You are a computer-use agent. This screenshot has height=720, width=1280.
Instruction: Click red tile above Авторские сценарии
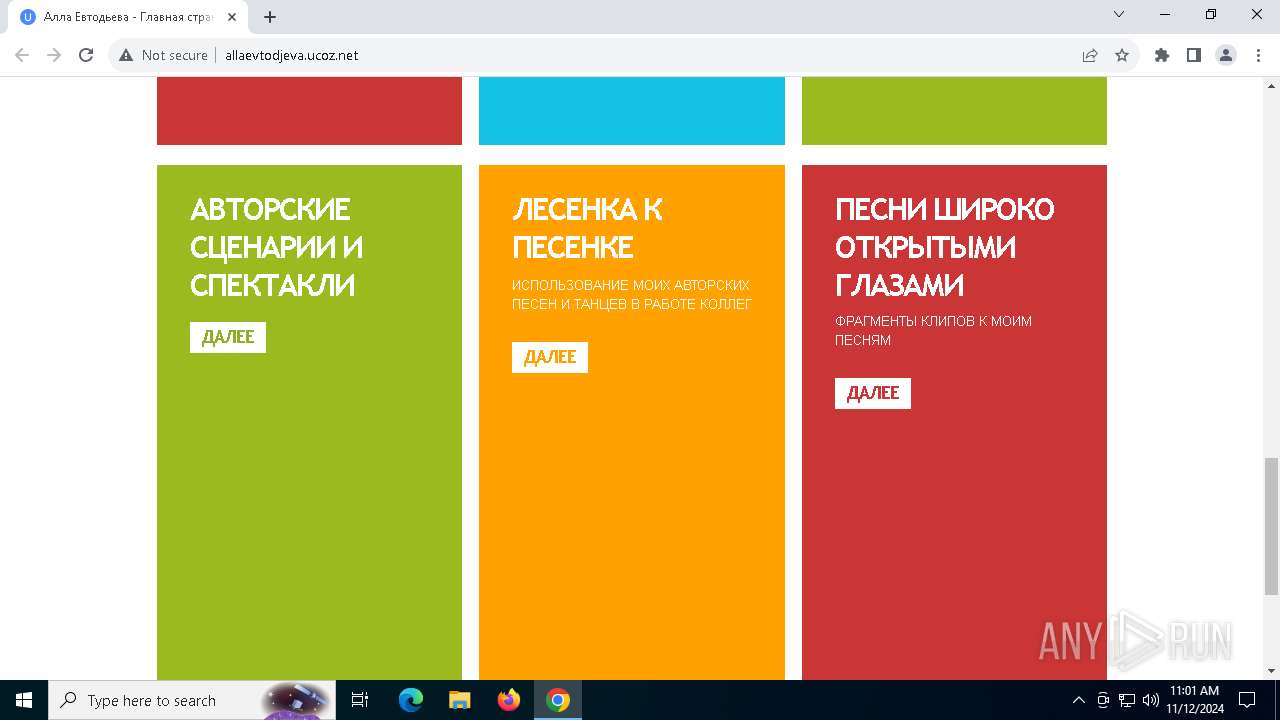[309, 111]
